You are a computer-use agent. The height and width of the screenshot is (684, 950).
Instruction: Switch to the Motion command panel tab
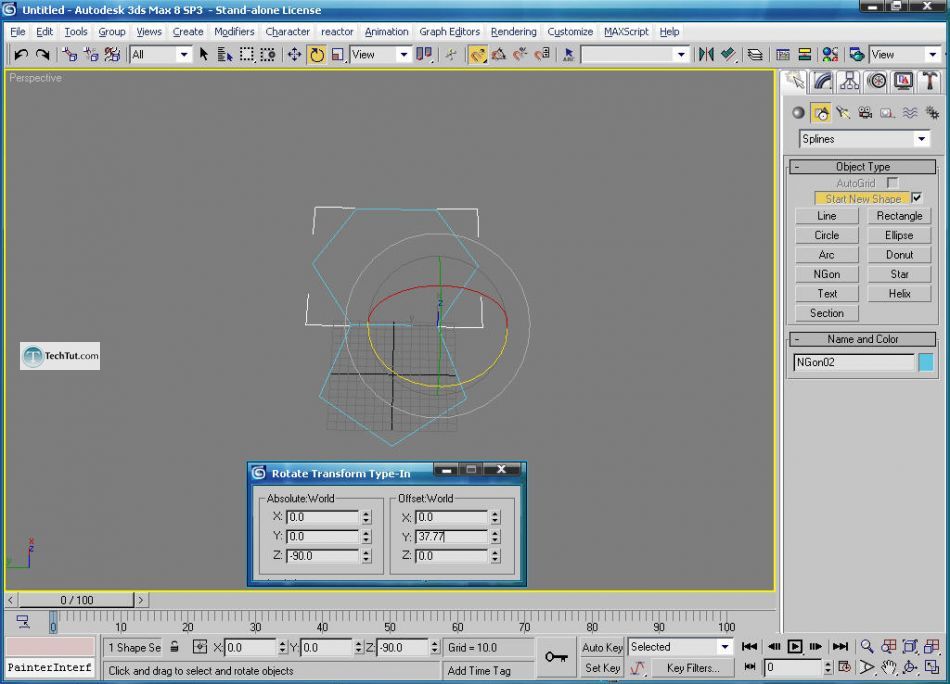point(876,81)
